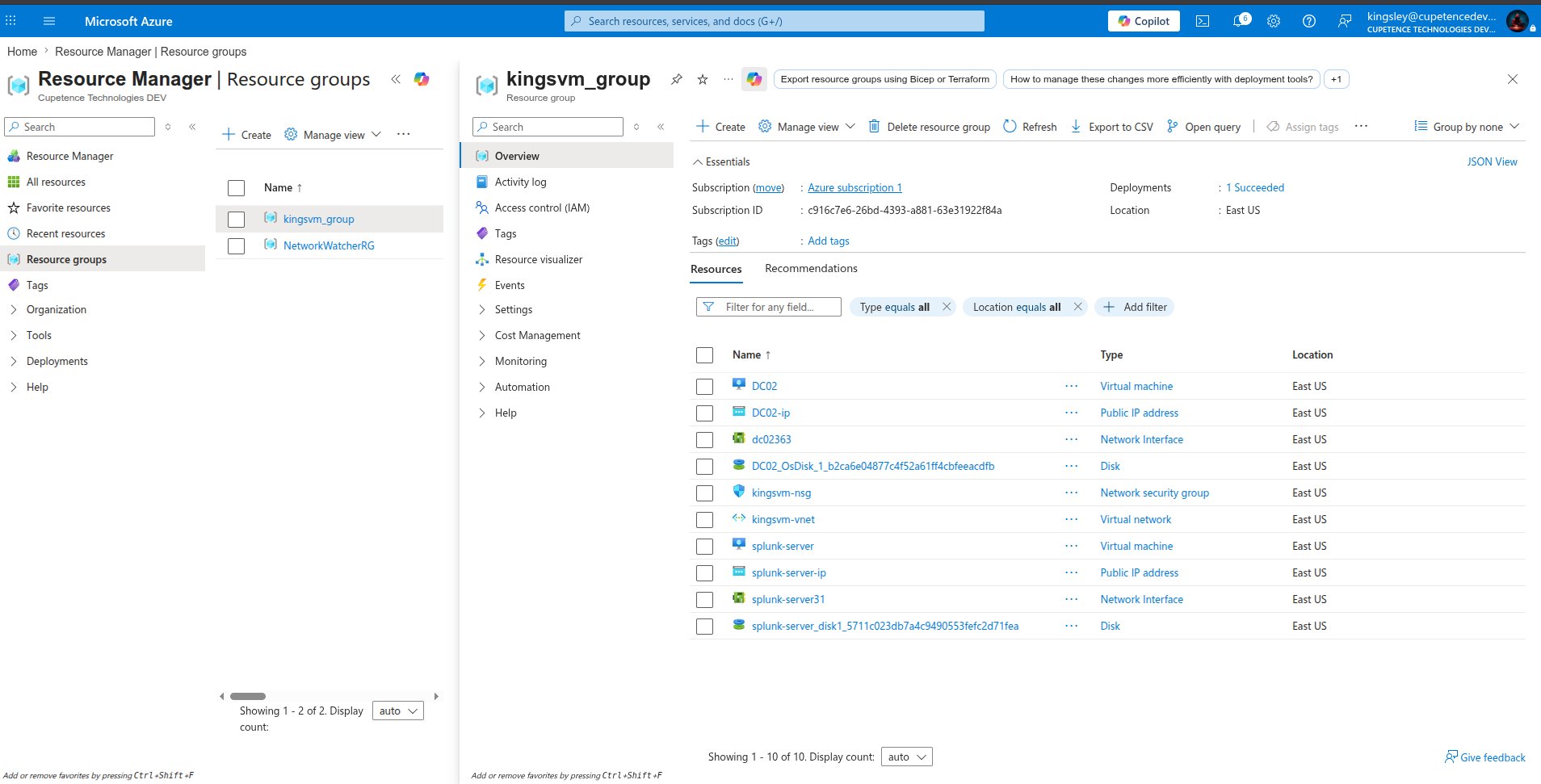The image size is (1541, 784).
Task: Click the Copilot icon beside Resource groups title
Action: point(422,79)
